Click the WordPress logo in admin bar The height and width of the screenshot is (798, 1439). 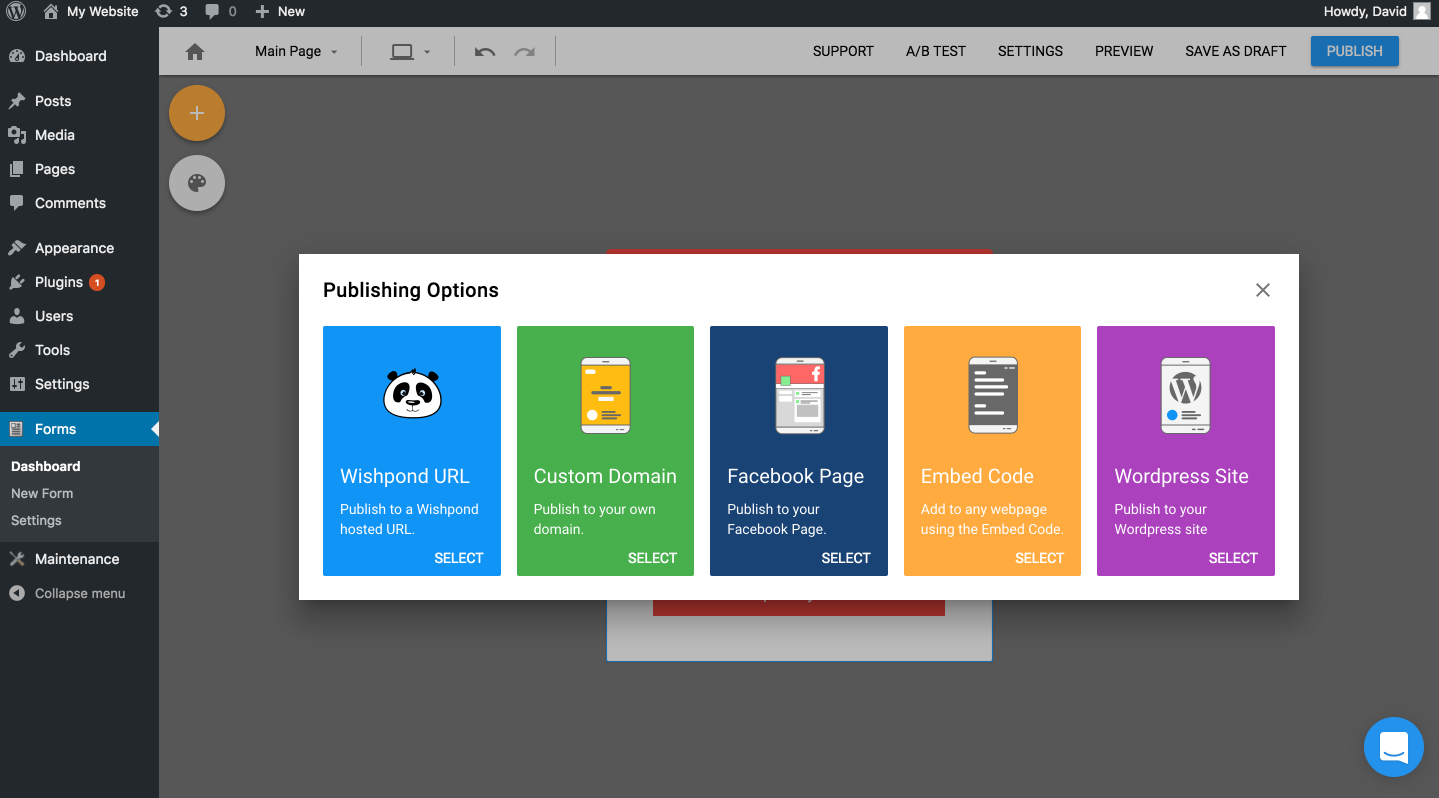point(16,12)
